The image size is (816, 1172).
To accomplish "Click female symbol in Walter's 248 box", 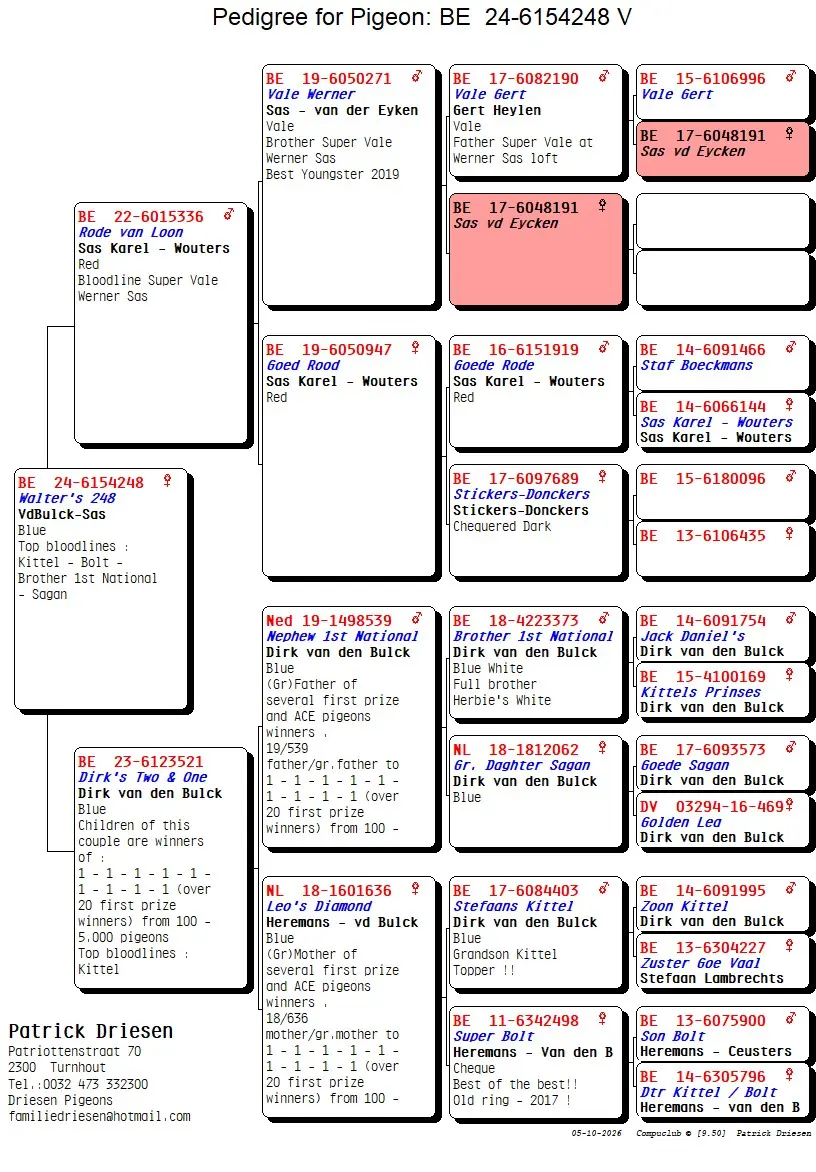I will (167, 481).
